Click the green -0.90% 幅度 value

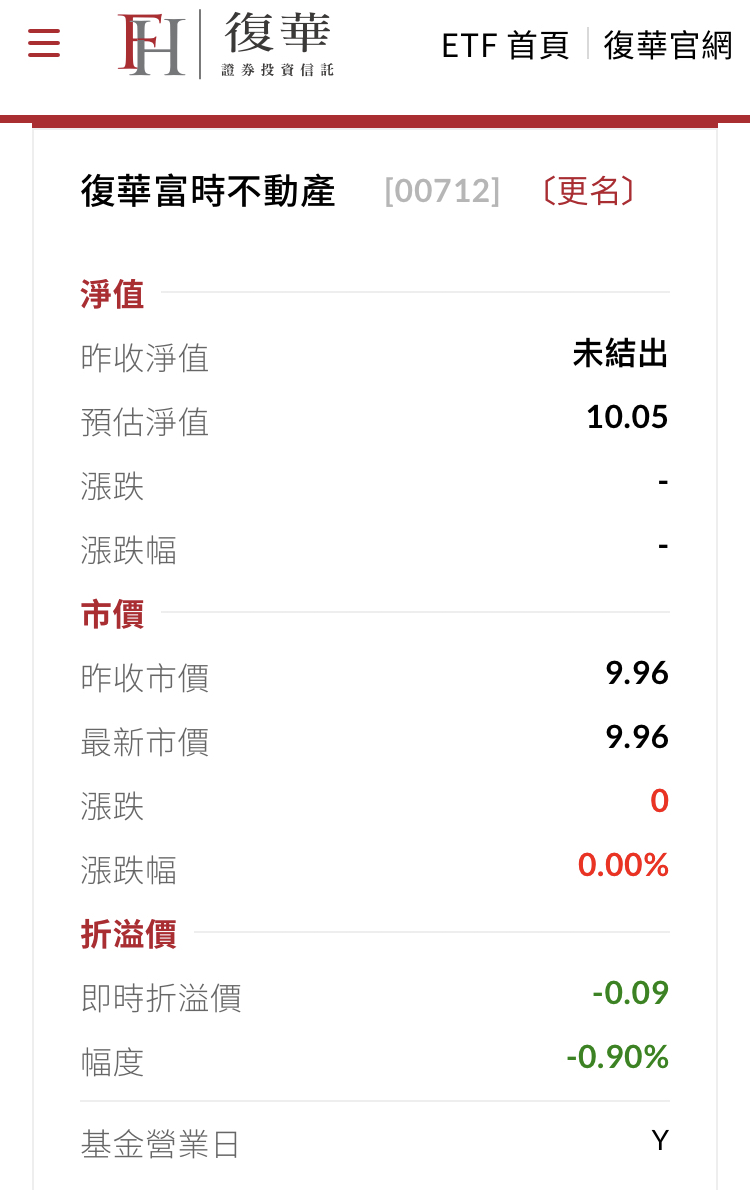[617, 1057]
